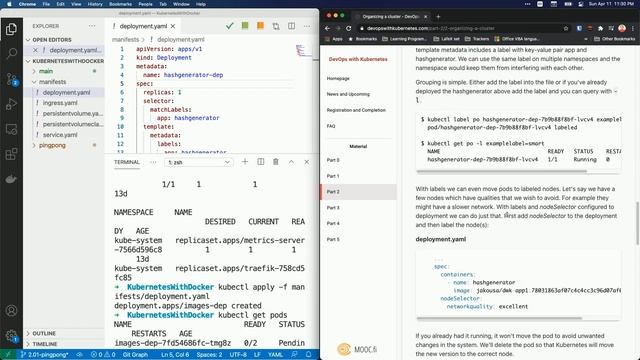Open editor More Actions ellipsis

coord(307,26)
